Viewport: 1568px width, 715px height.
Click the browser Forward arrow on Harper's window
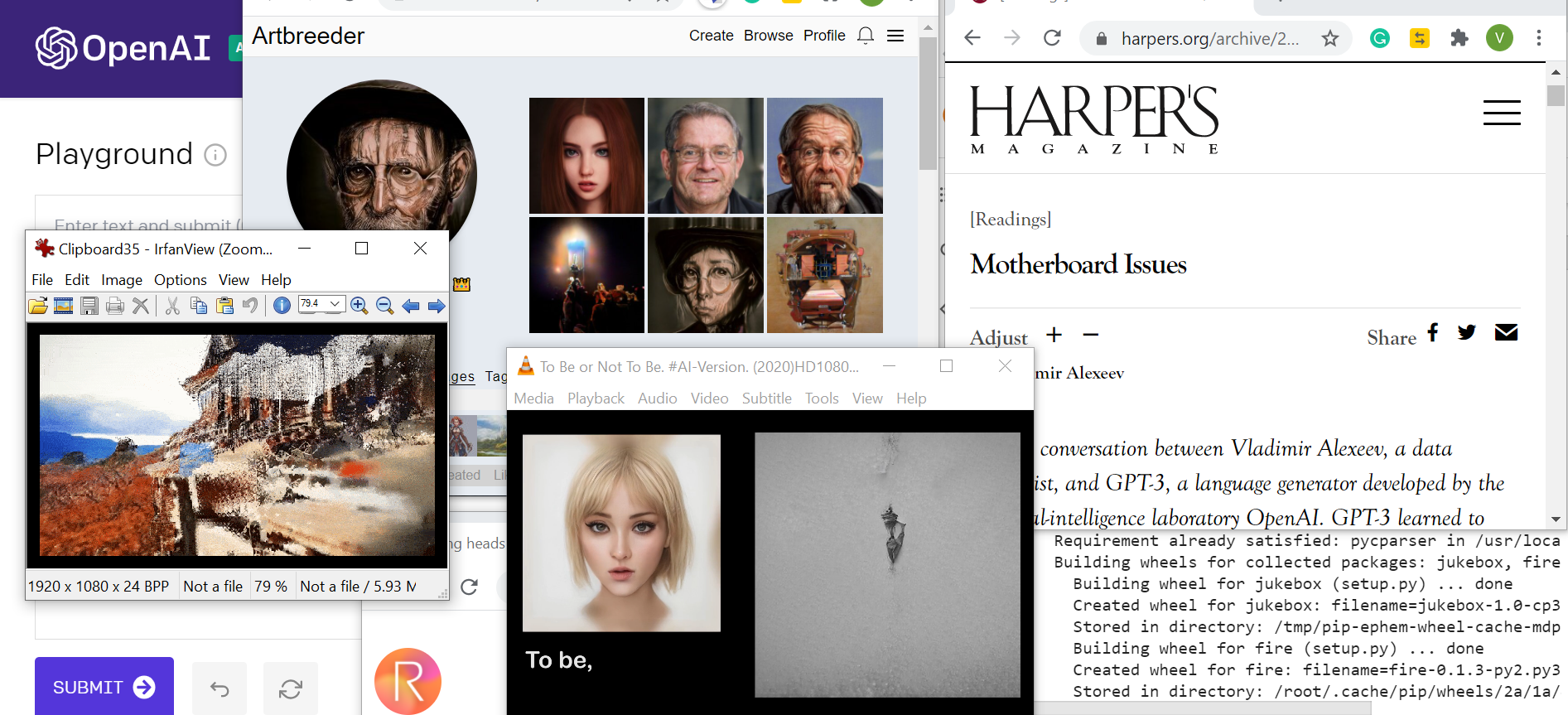coord(1012,38)
